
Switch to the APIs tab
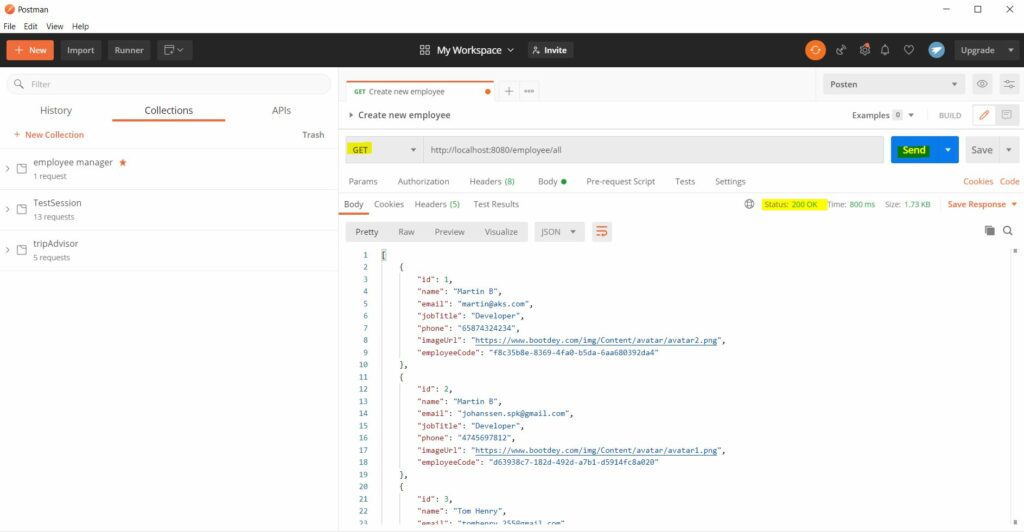coord(281,110)
